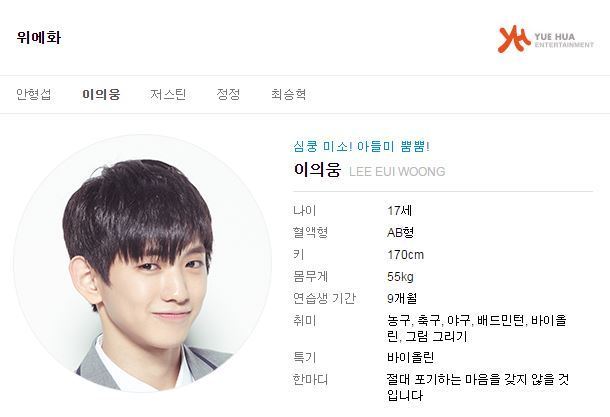
Task: Open the 정정 tab
Action: pyautogui.click(x=228, y=95)
